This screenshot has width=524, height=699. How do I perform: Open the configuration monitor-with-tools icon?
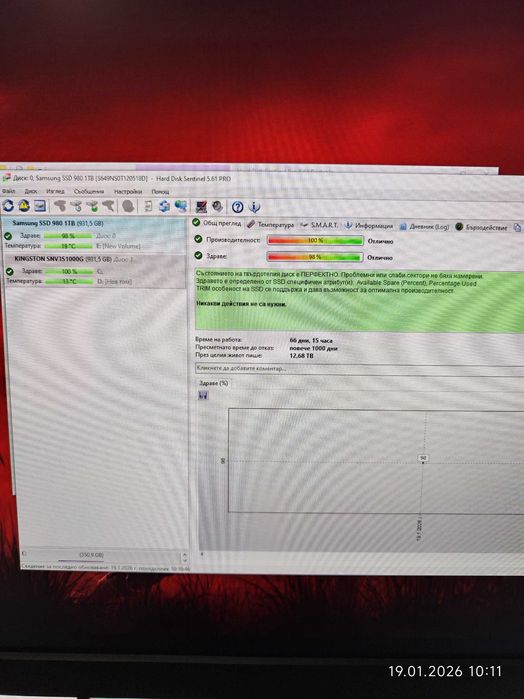pyautogui.click(x=201, y=207)
